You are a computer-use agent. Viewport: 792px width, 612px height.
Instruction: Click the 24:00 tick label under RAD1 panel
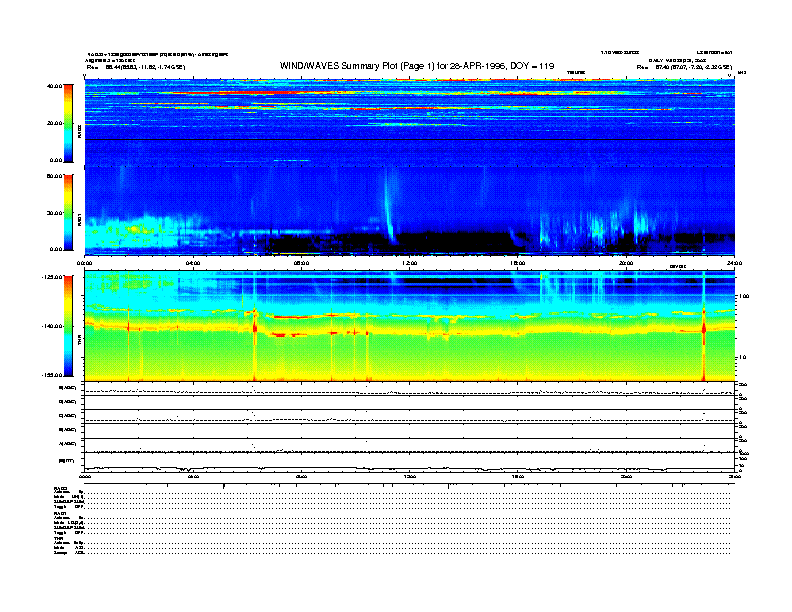click(x=734, y=263)
